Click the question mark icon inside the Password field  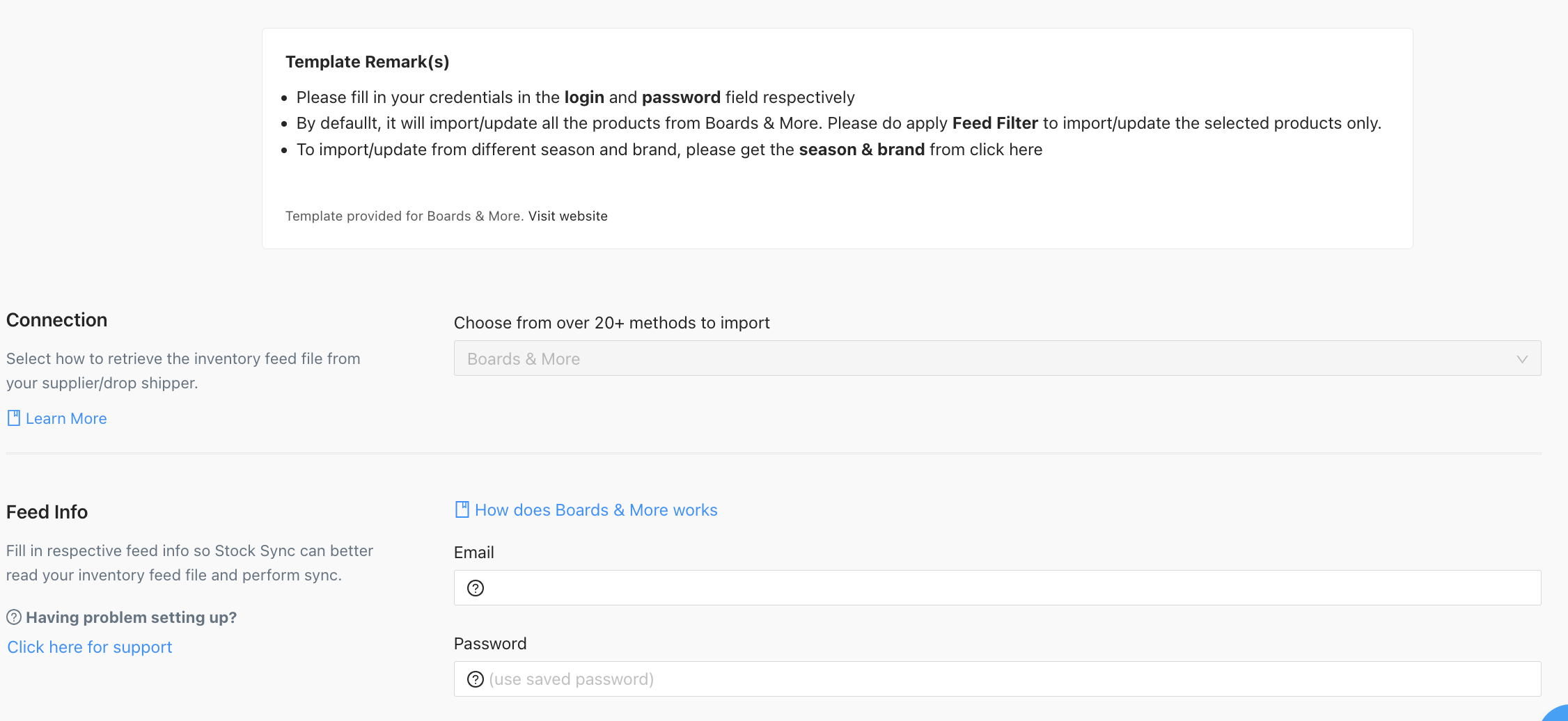(475, 679)
